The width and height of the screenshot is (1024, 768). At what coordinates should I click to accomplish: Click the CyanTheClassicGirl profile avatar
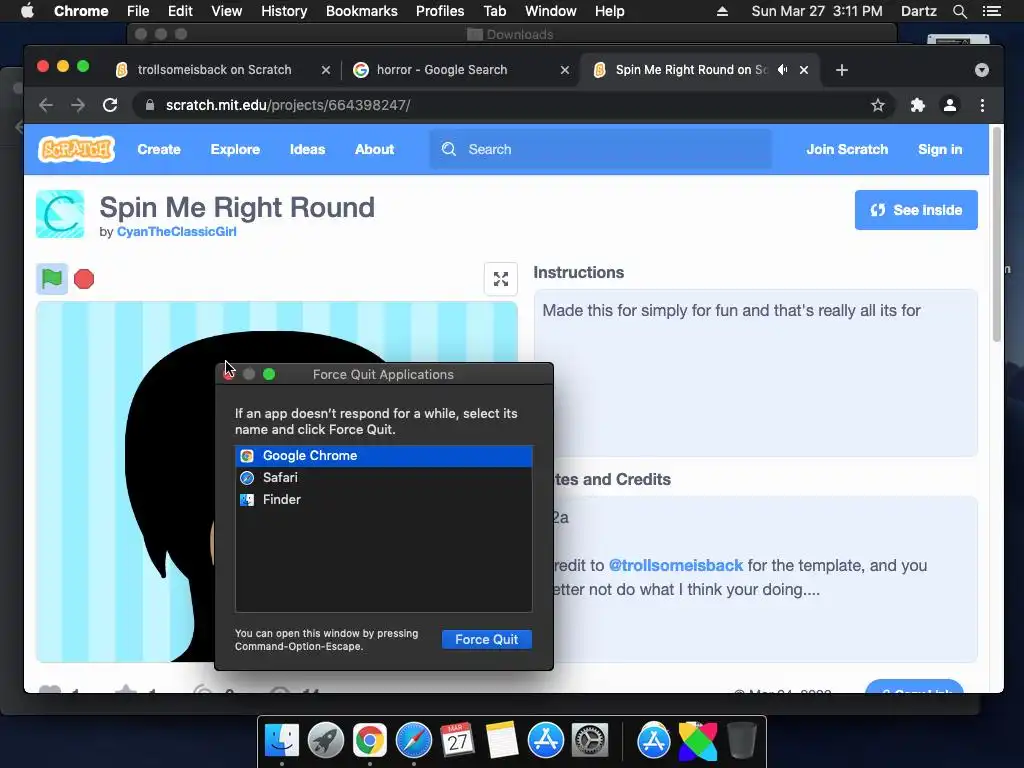60,214
